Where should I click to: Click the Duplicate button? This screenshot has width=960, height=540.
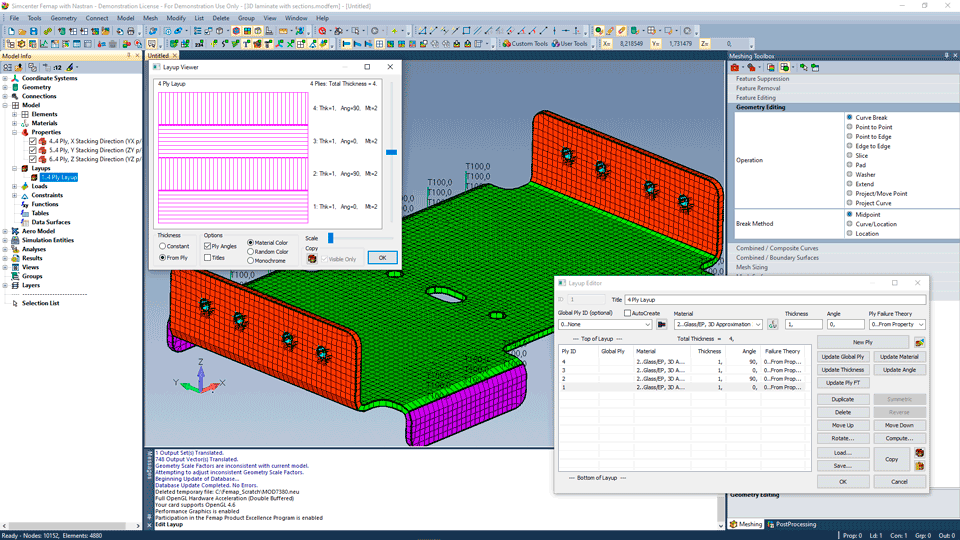point(843,399)
